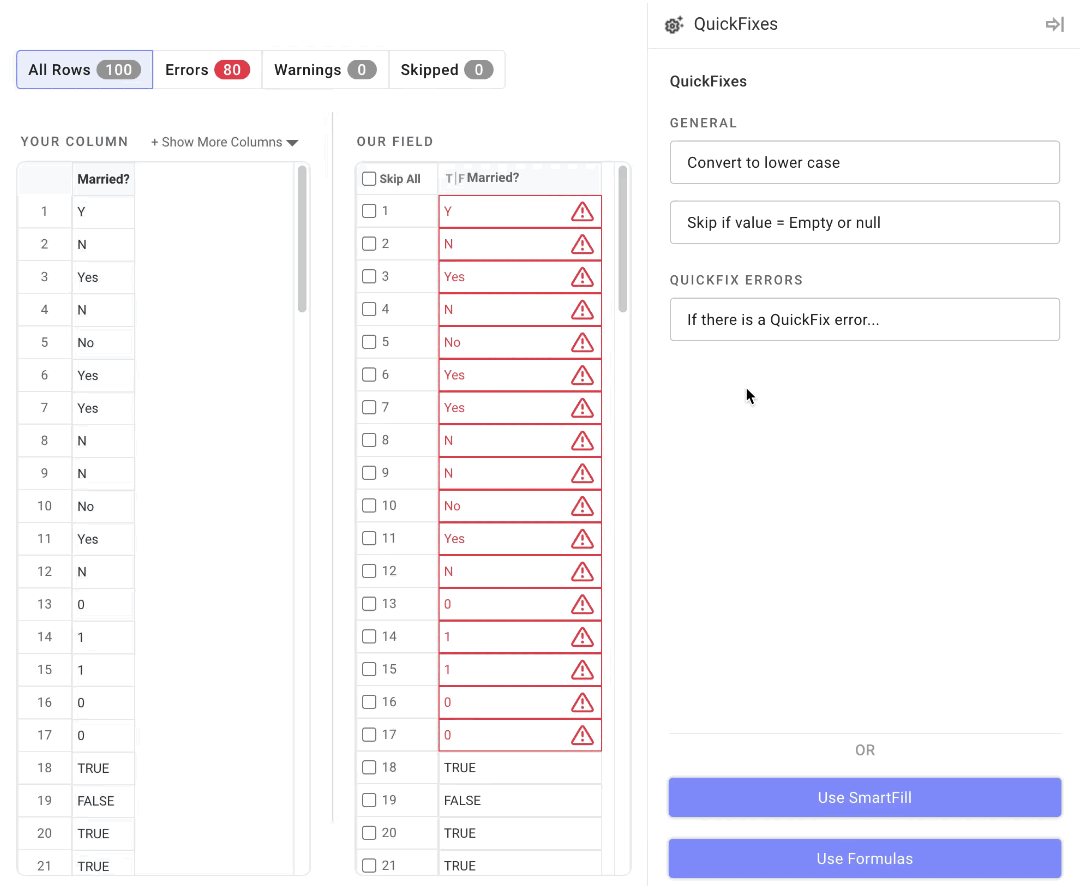Tick the skip checkbox for row 3
This screenshot has height=886, width=1080.
369,277
